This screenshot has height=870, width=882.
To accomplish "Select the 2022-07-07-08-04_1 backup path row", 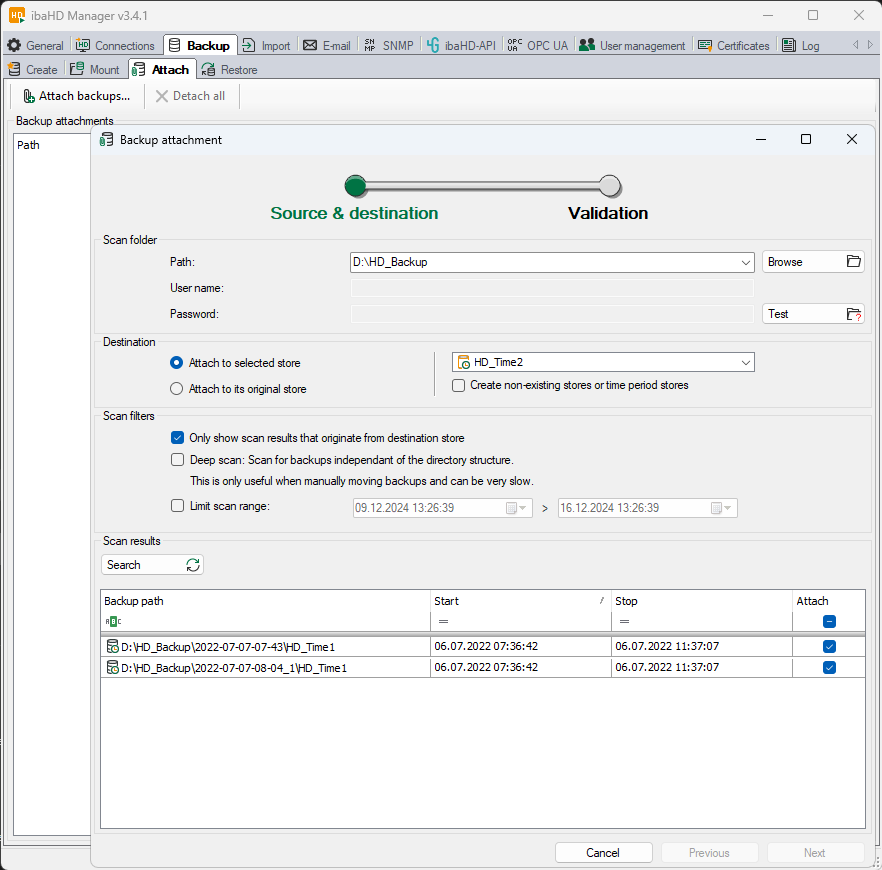I will tap(234, 668).
